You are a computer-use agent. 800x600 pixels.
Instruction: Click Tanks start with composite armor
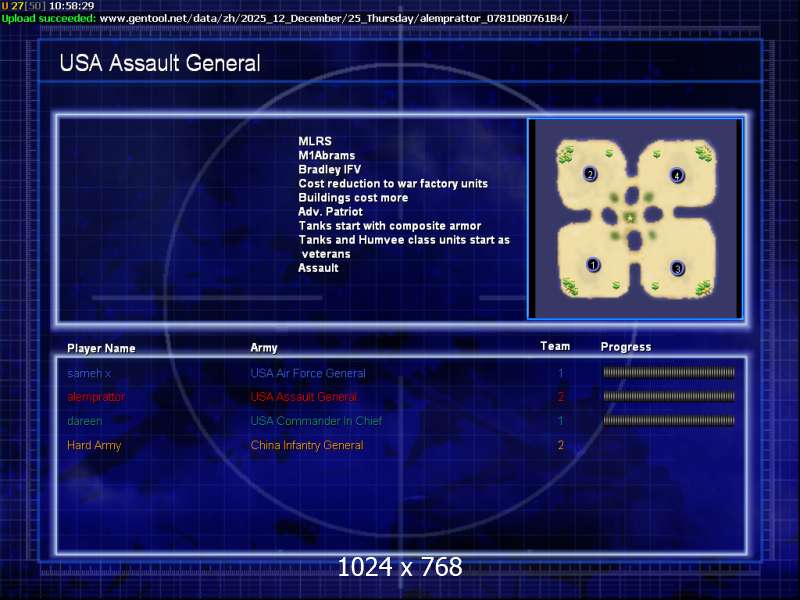(390, 226)
